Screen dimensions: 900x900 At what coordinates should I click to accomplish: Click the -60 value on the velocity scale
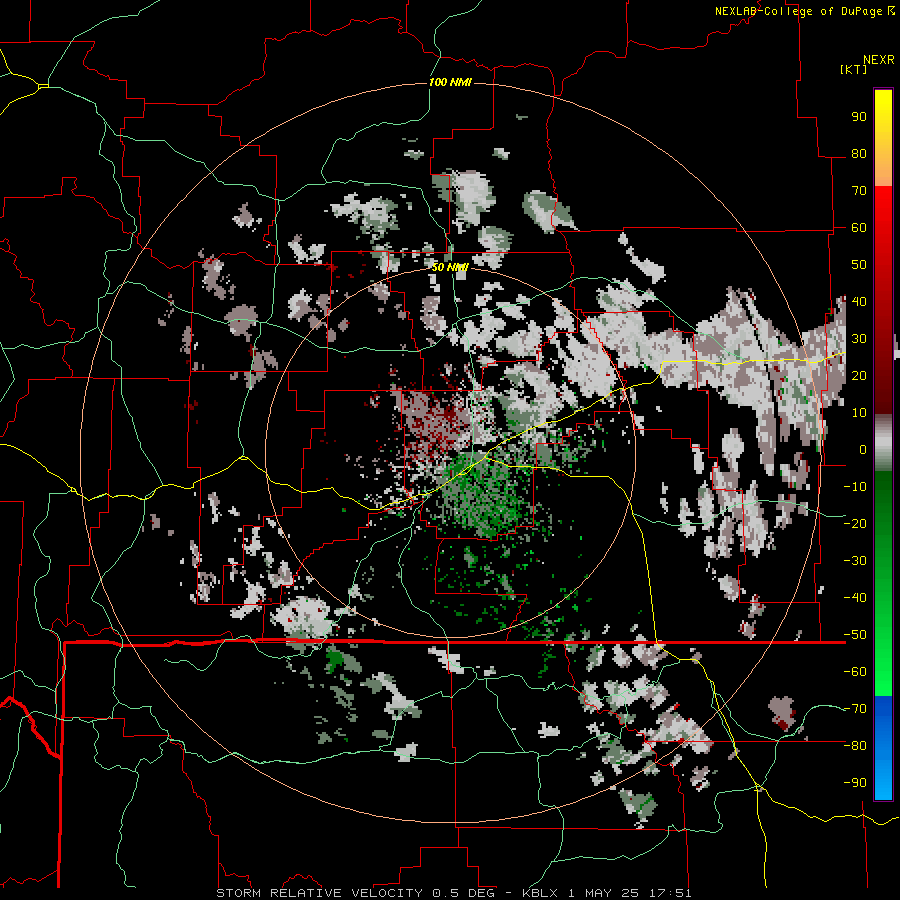coord(855,672)
